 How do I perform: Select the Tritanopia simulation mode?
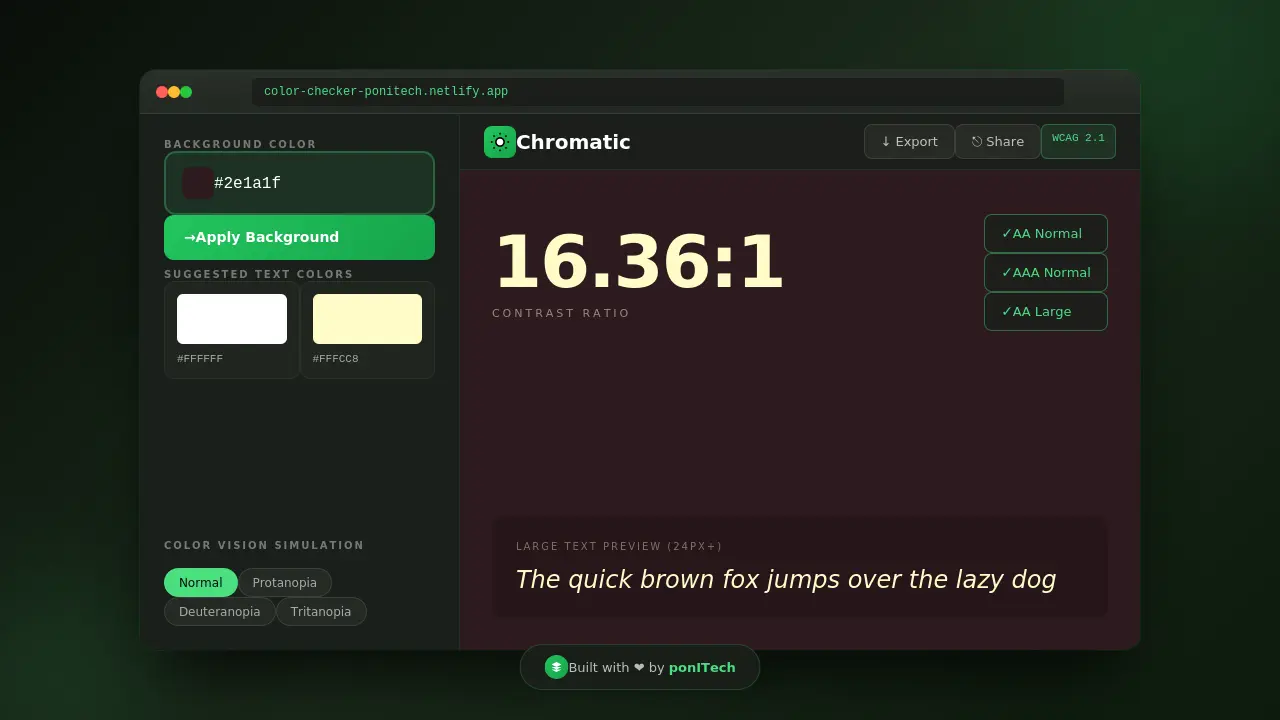(320, 611)
